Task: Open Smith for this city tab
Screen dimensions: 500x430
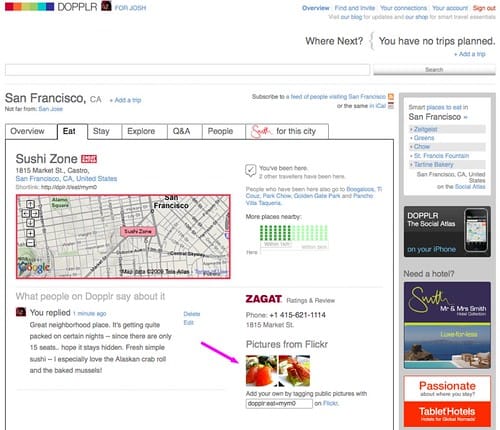Action: click(287, 131)
